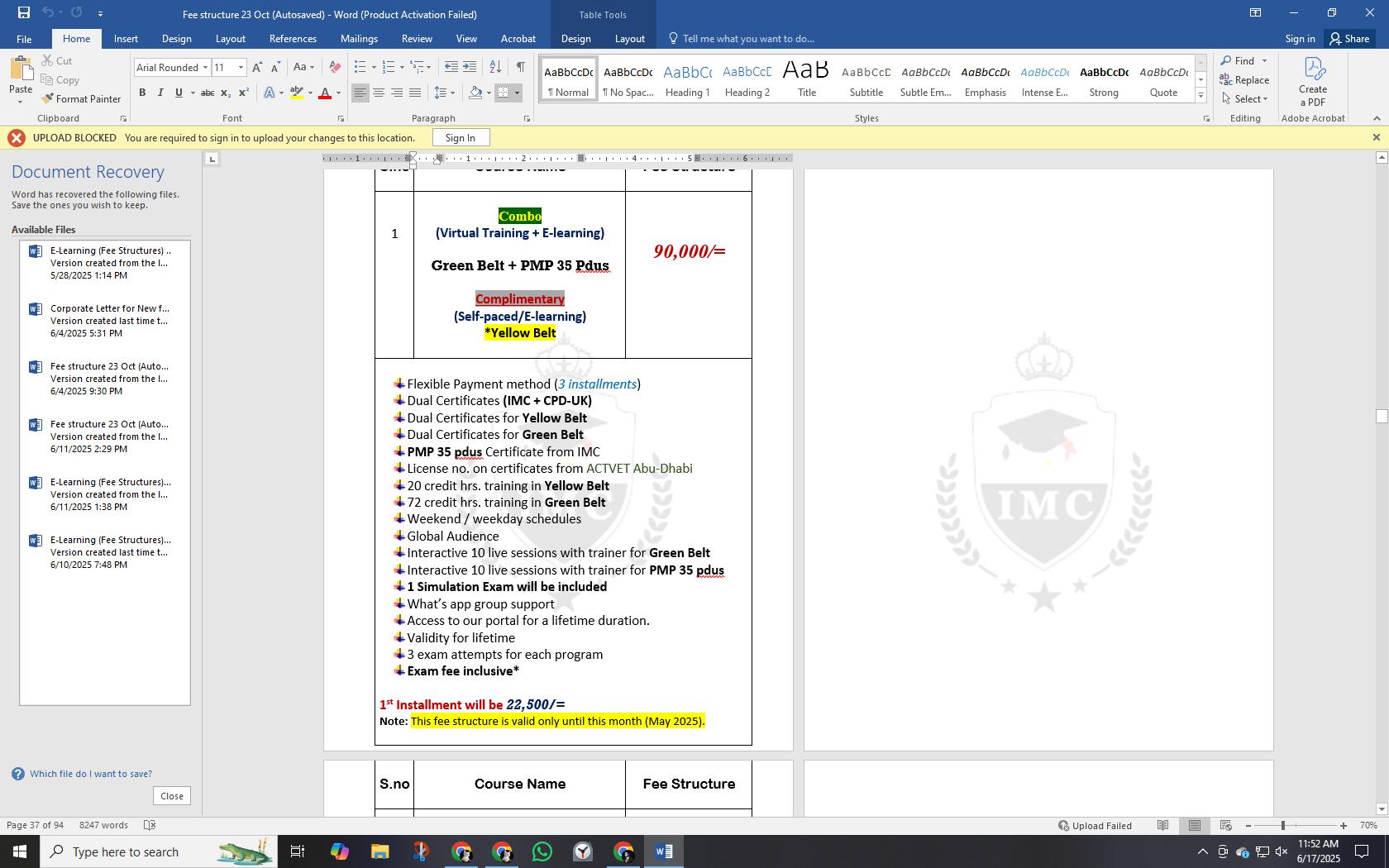Click the red font color button

tap(325, 93)
